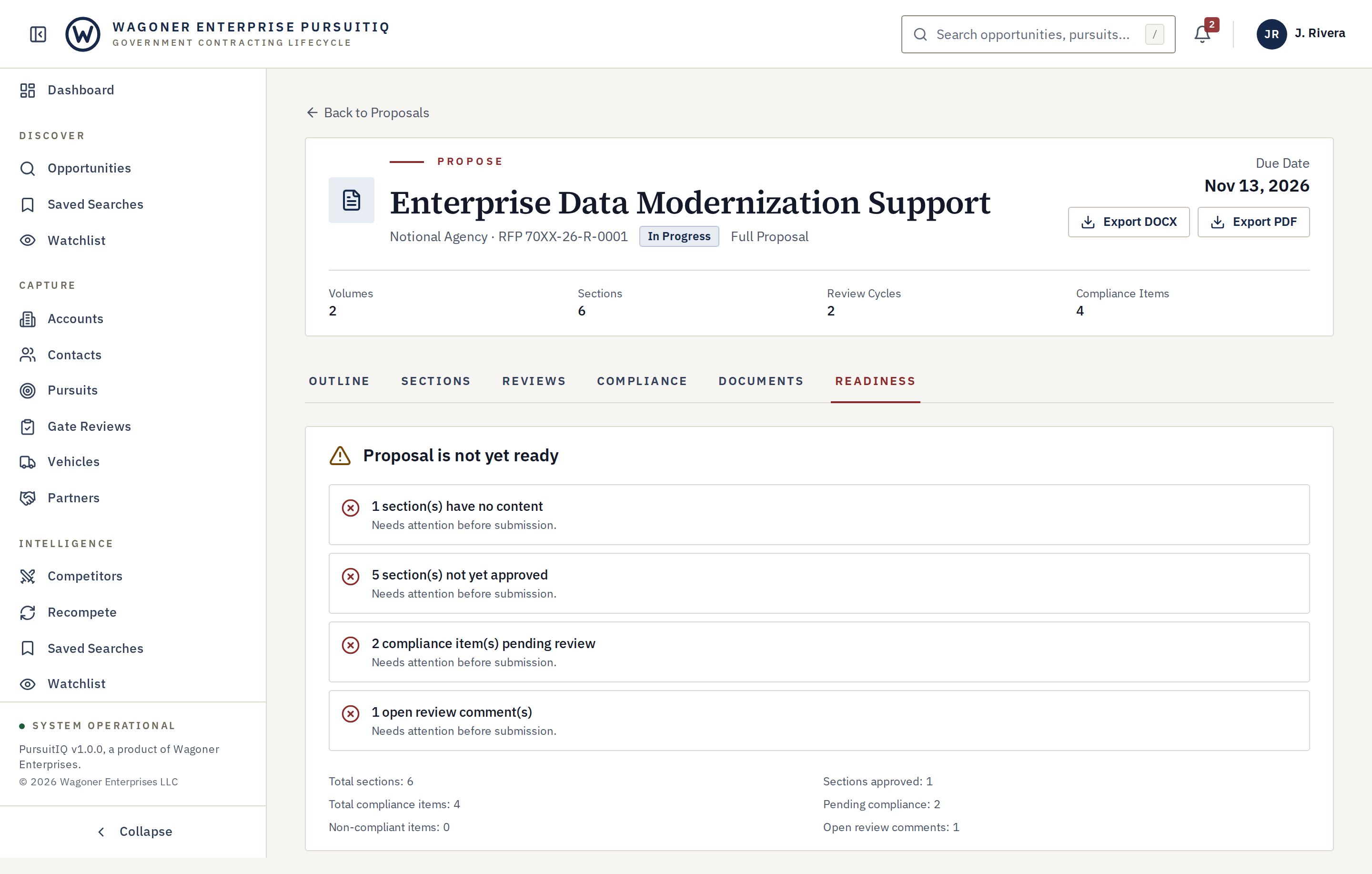Click the proposal document icon beside title
Screen dimensions: 1372x874
352,200
